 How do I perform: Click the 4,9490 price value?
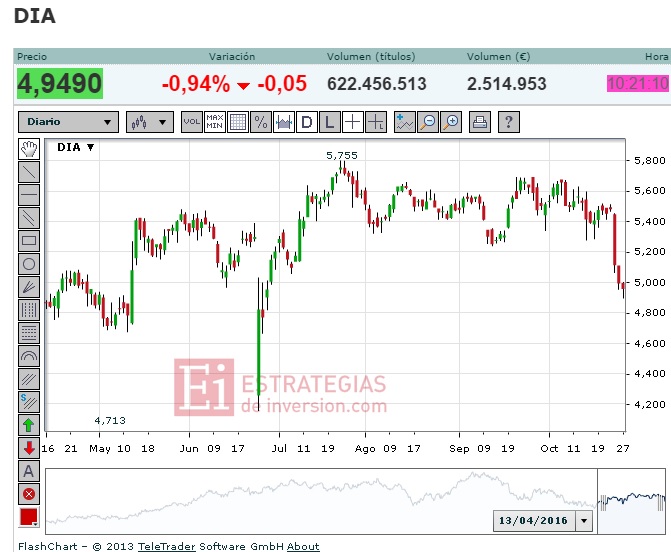pos(60,83)
